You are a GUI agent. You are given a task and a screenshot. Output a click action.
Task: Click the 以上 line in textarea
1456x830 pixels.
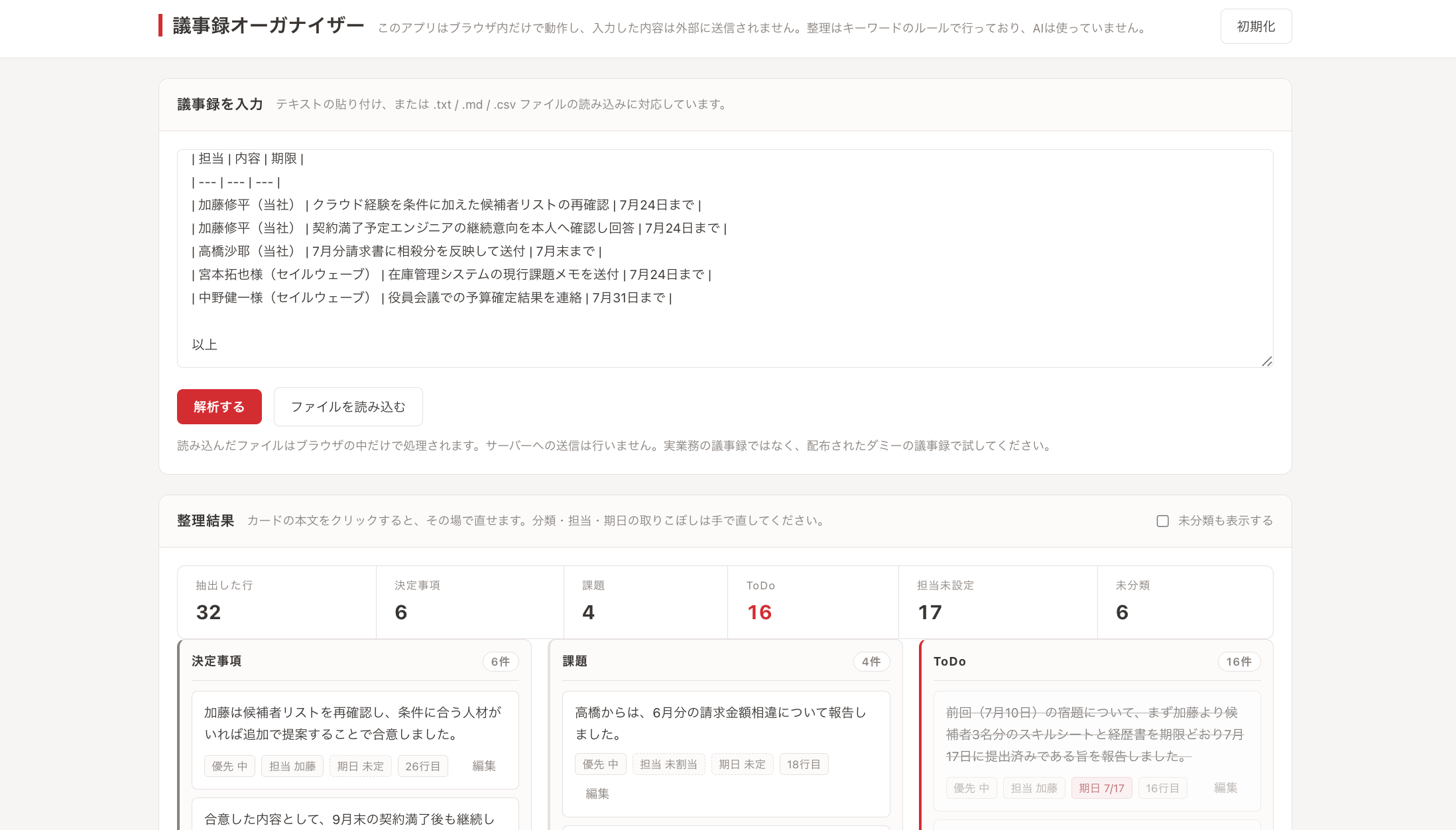[x=204, y=345]
